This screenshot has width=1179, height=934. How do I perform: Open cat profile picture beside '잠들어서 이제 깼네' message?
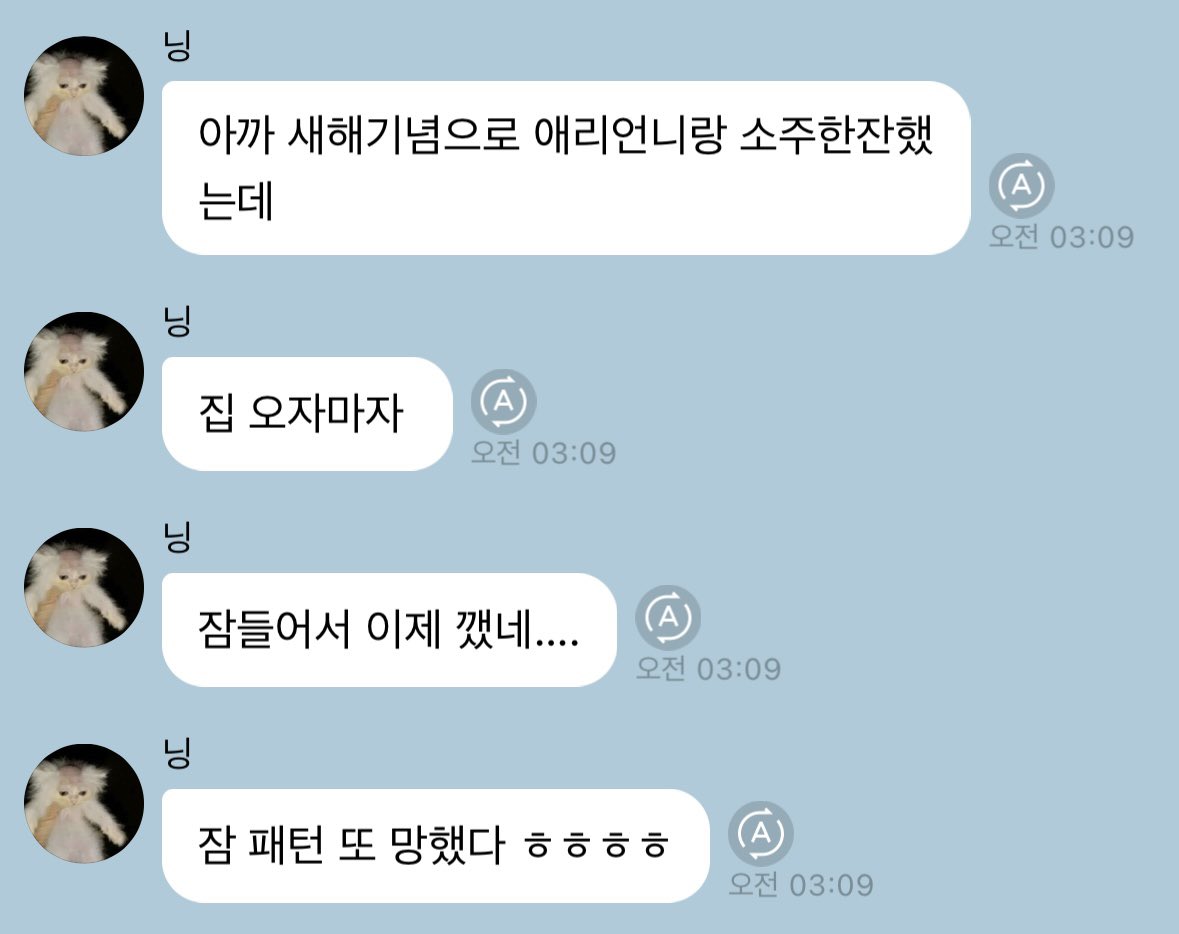[83, 587]
